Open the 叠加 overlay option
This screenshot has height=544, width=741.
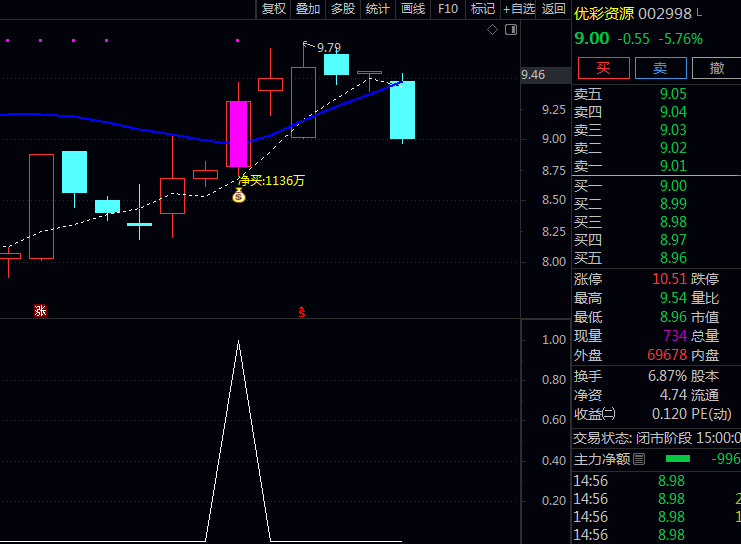308,9
